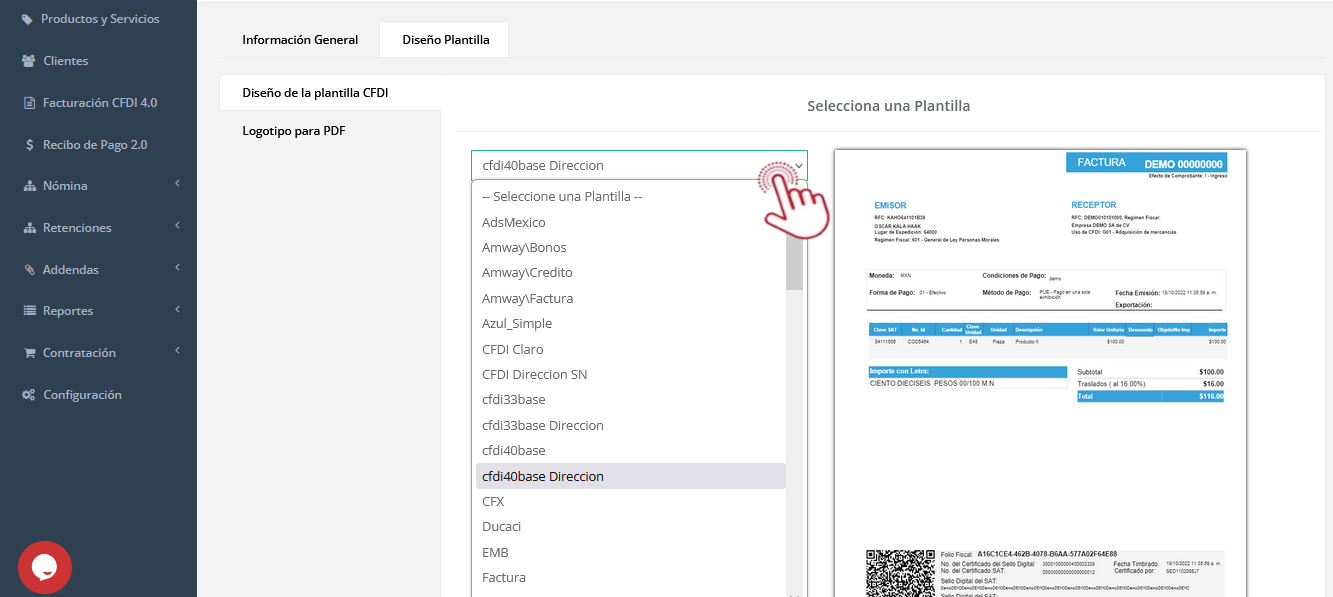This screenshot has height=597, width=1333.
Task: Open the cfdi40base Direccion template dropdown
Action: [638, 165]
